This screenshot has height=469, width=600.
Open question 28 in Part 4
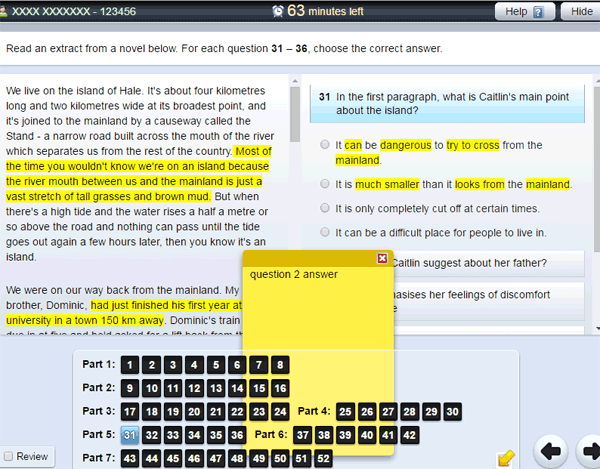(409, 412)
